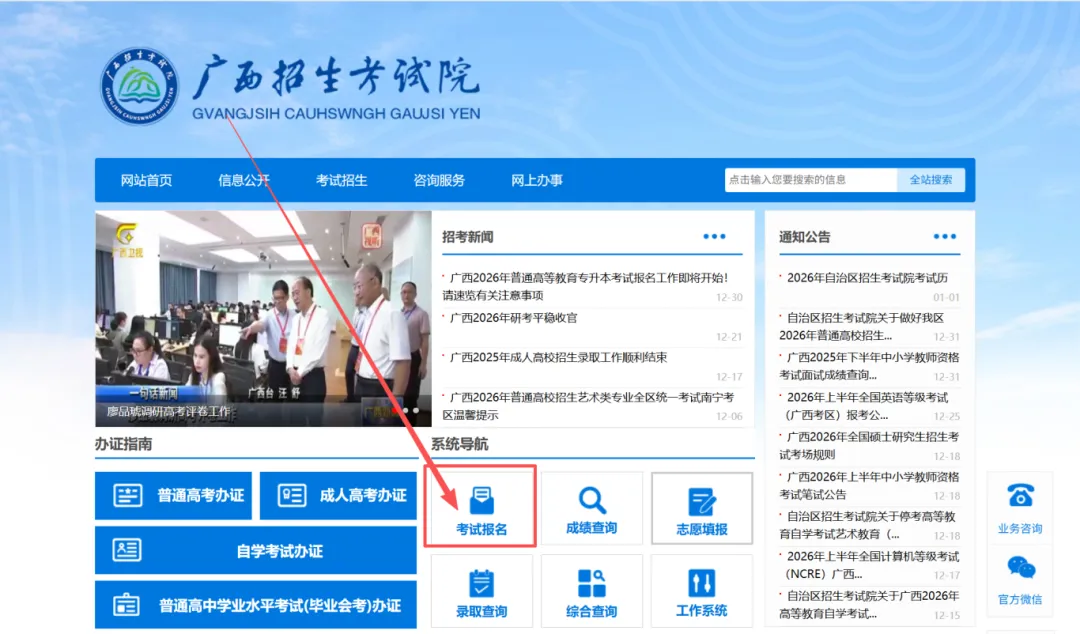Open the news banner image 廖品琥调研高考评卷工作

263,318
